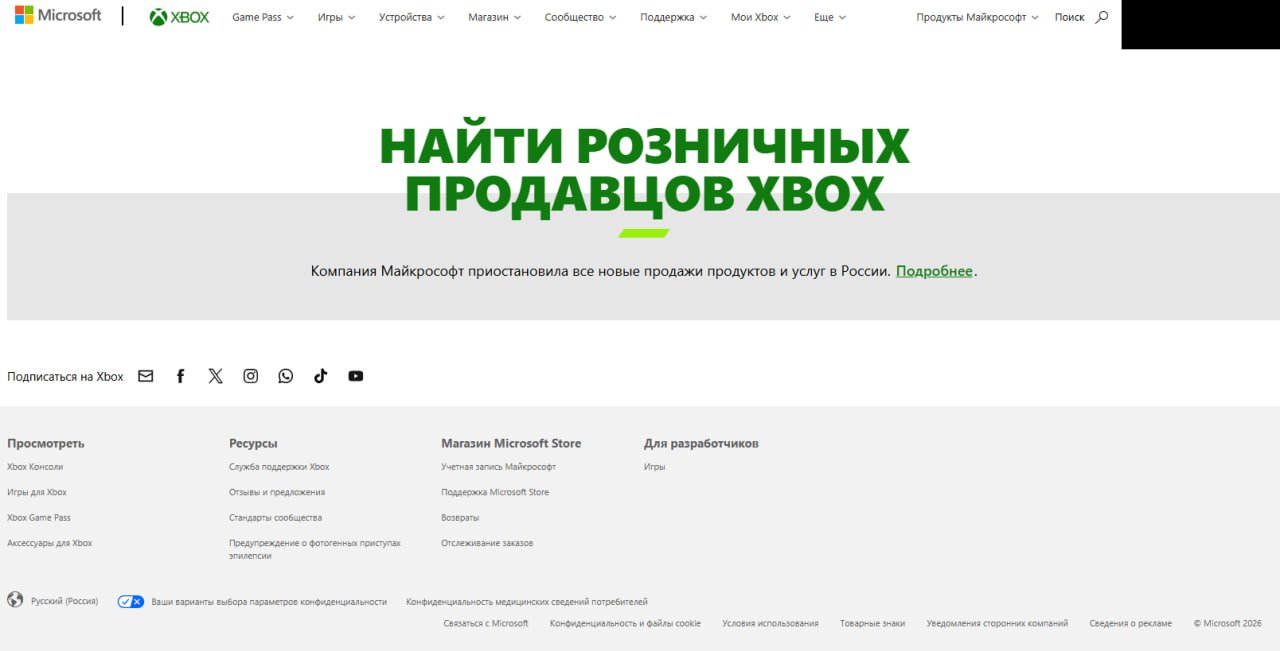Open Xbox Instagram icon

(251, 376)
